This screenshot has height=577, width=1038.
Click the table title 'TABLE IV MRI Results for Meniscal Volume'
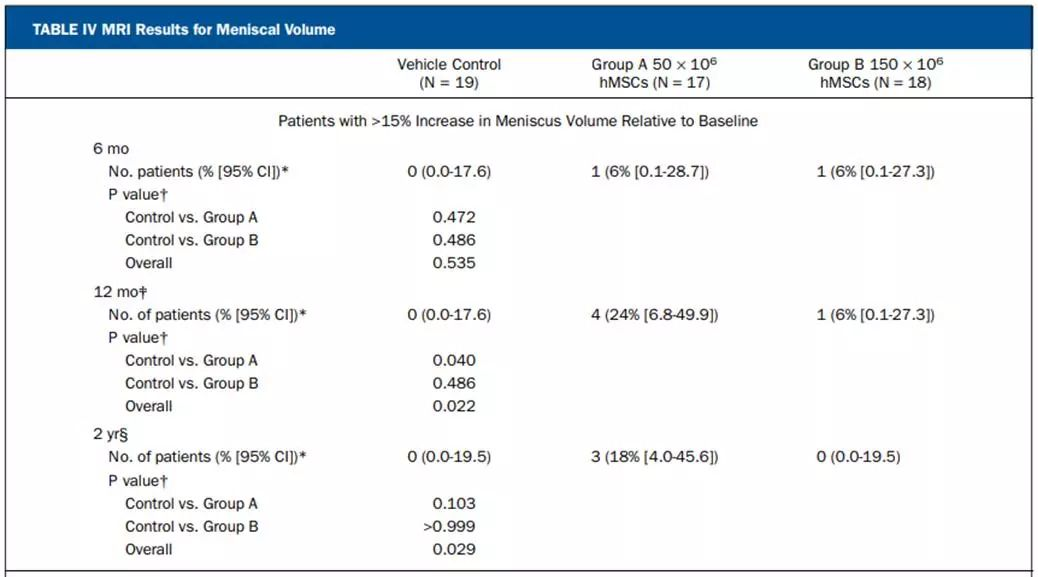(x=184, y=29)
